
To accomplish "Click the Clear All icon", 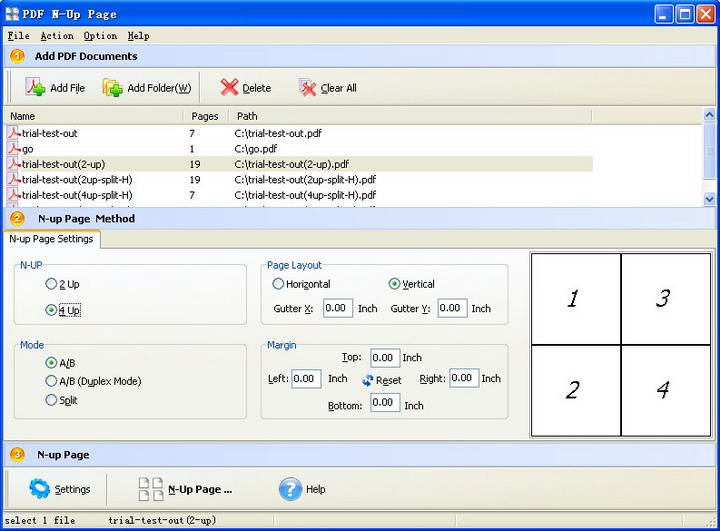I will click(308, 87).
